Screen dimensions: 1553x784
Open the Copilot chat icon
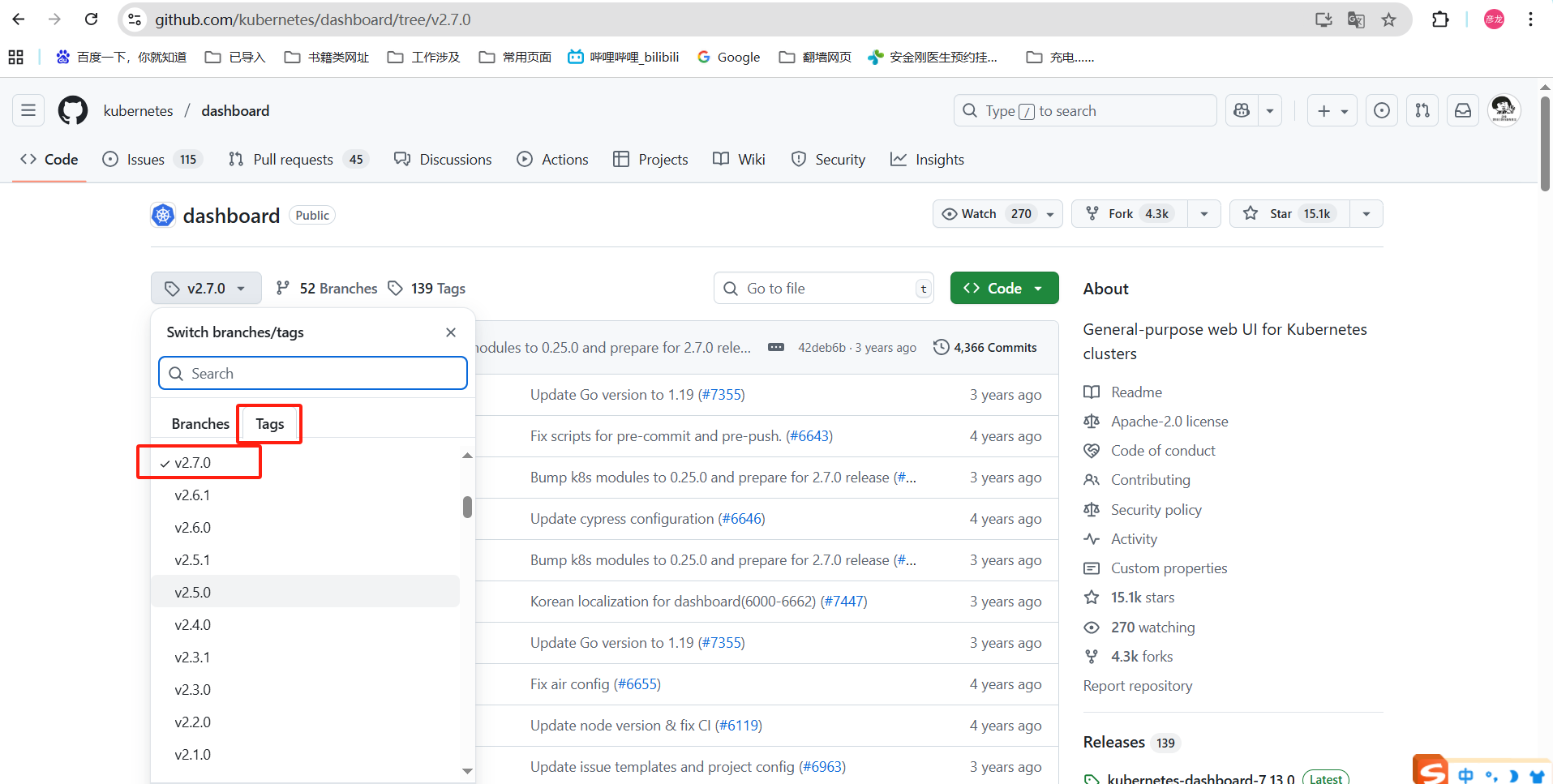1242,110
